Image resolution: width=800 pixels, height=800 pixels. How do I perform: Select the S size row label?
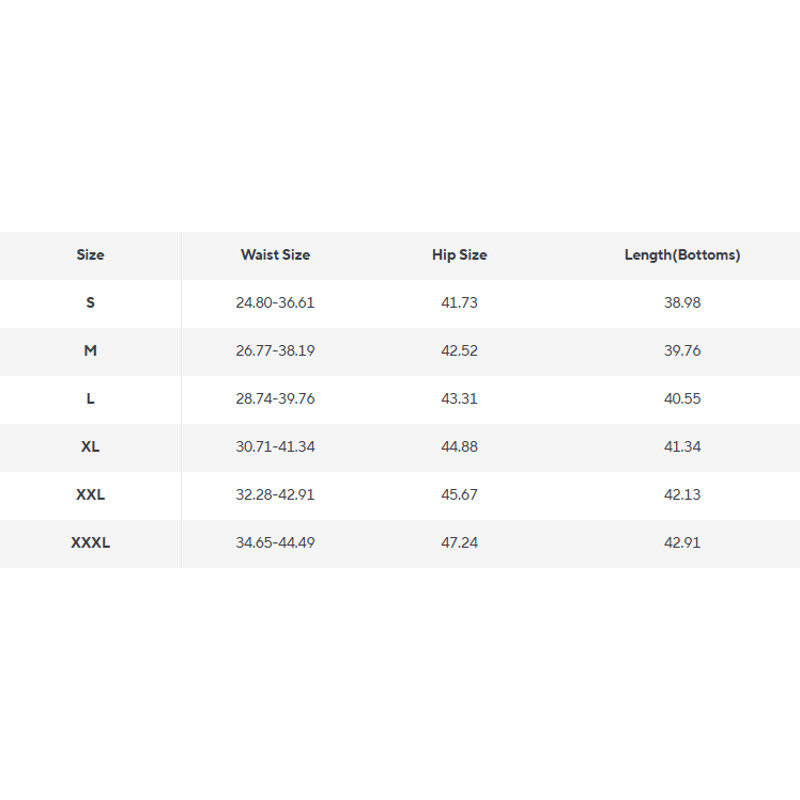[90, 302]
